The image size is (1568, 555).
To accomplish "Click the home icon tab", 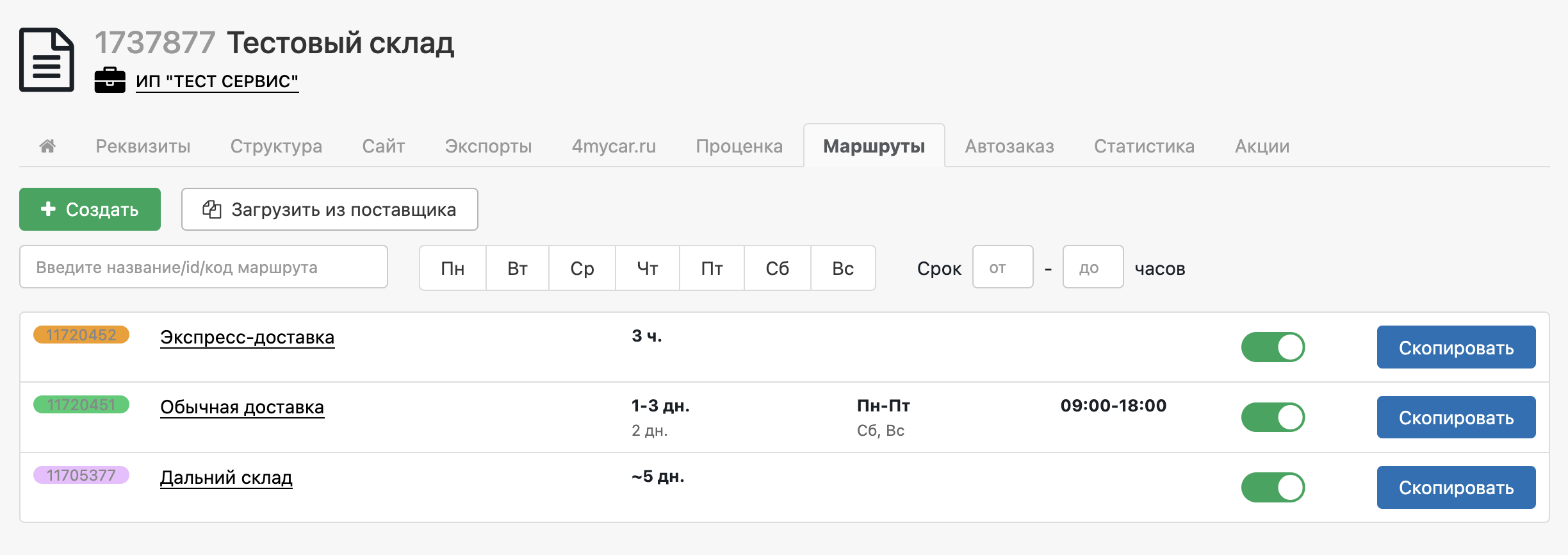I will click(x=47, y=146).
